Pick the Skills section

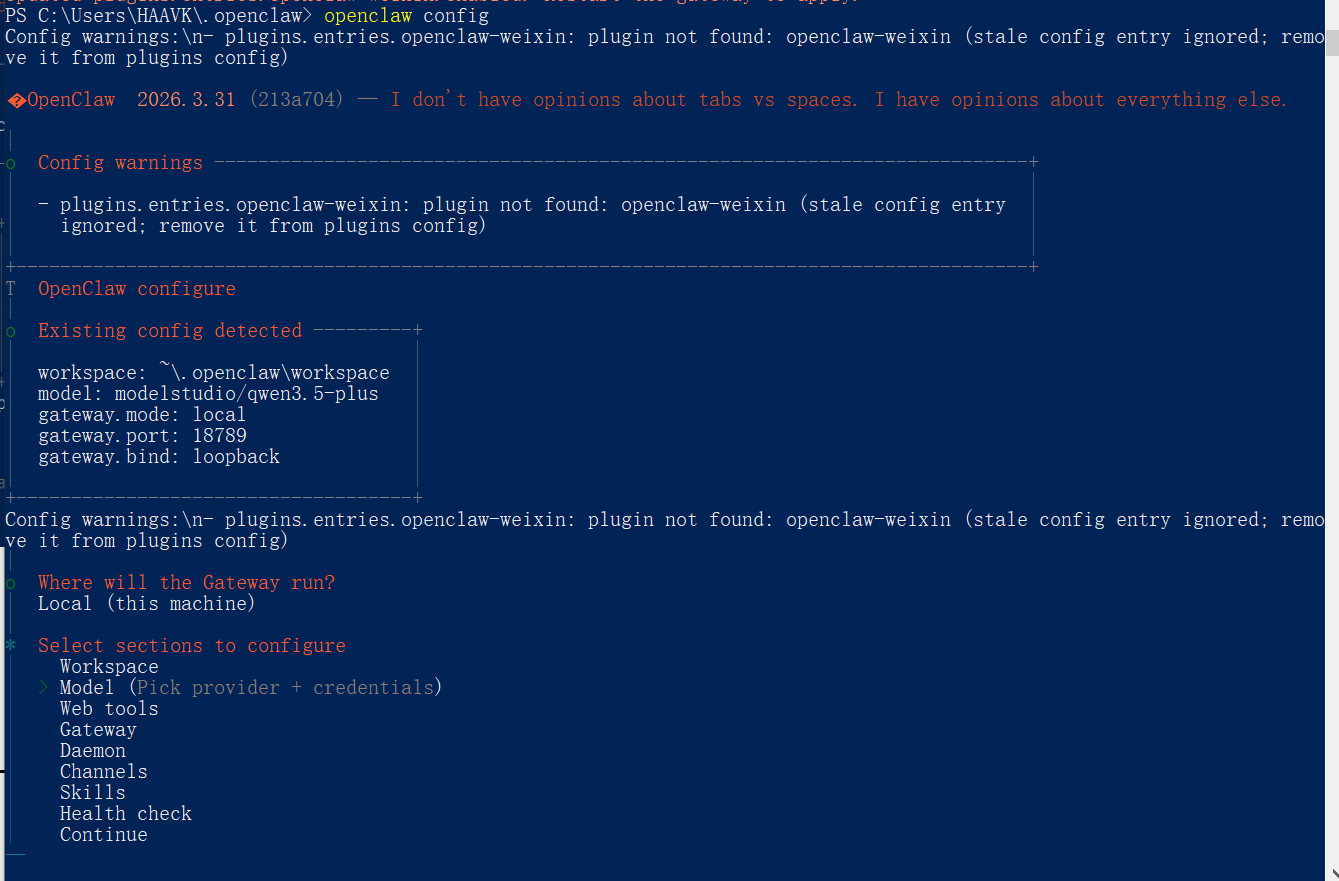[93, 793]
